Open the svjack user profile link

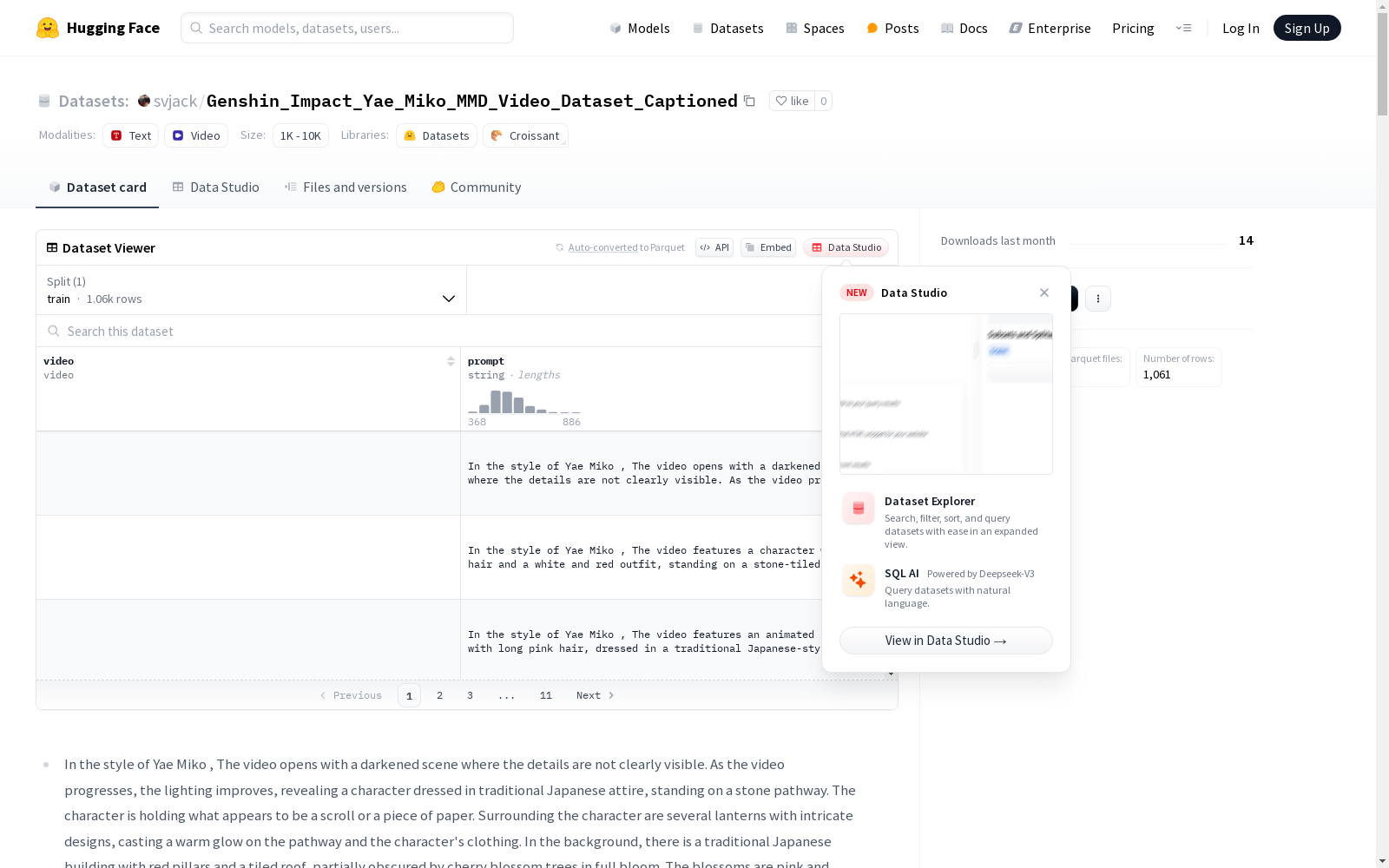coord(174,101)
